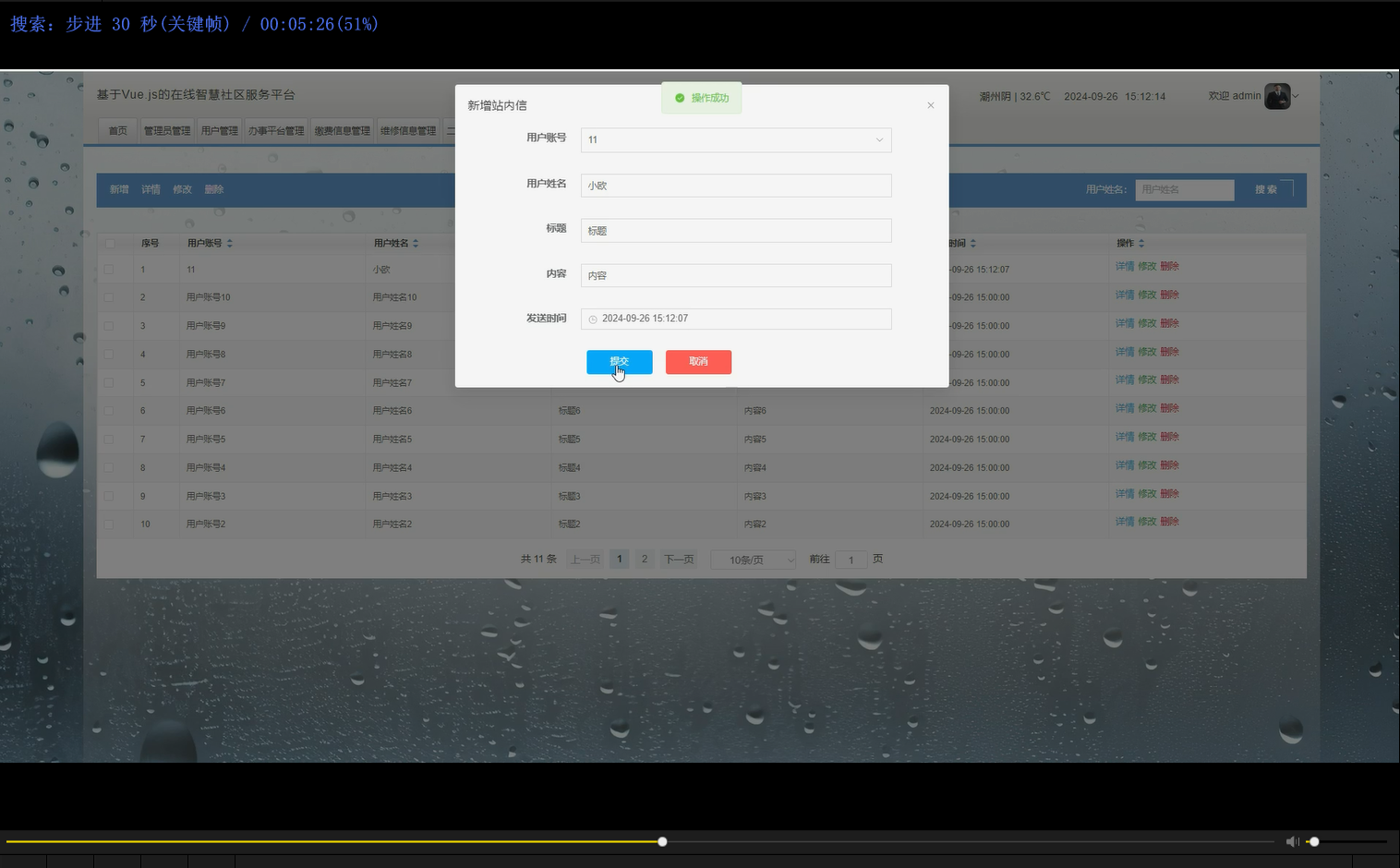
Task: Click the 小欧 cell in row 1
Action: [x=381, y=270]
